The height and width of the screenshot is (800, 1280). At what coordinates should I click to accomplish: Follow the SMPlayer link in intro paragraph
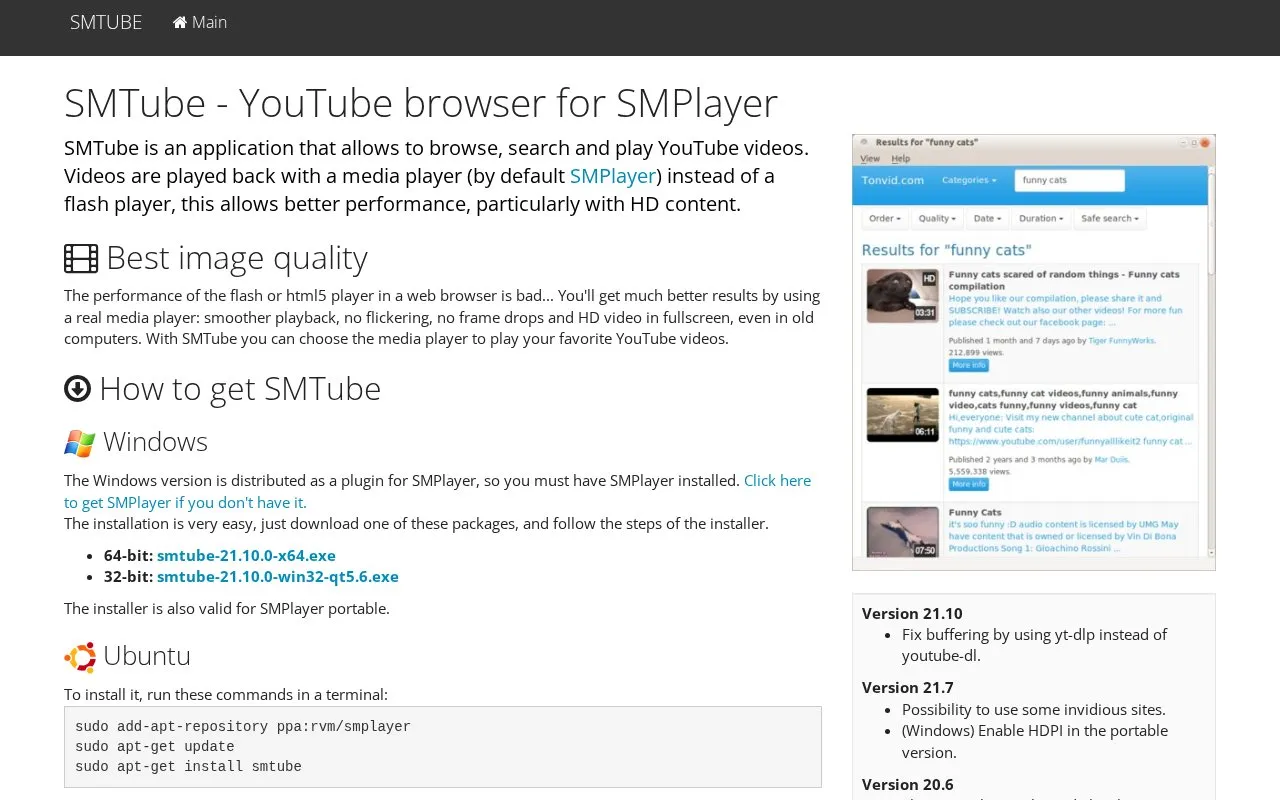613,176
